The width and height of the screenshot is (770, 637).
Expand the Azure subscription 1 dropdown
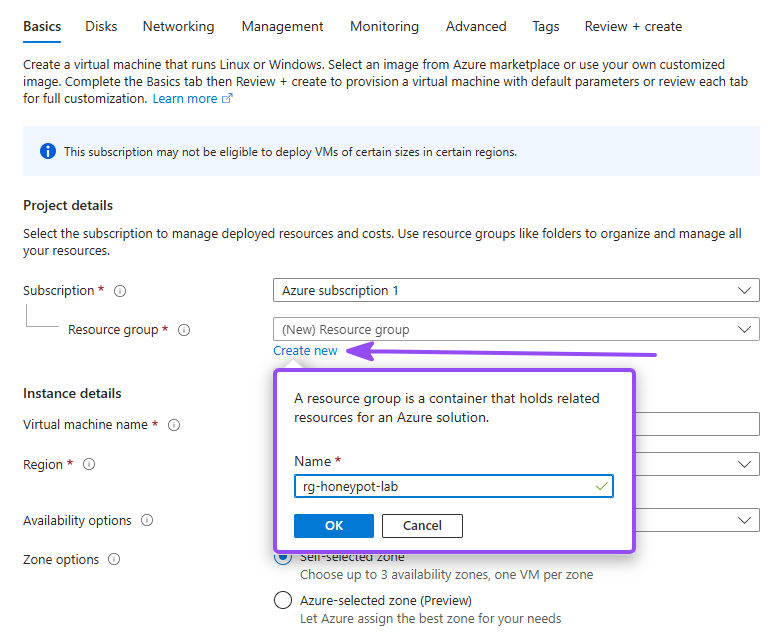[x=516, y=290]
